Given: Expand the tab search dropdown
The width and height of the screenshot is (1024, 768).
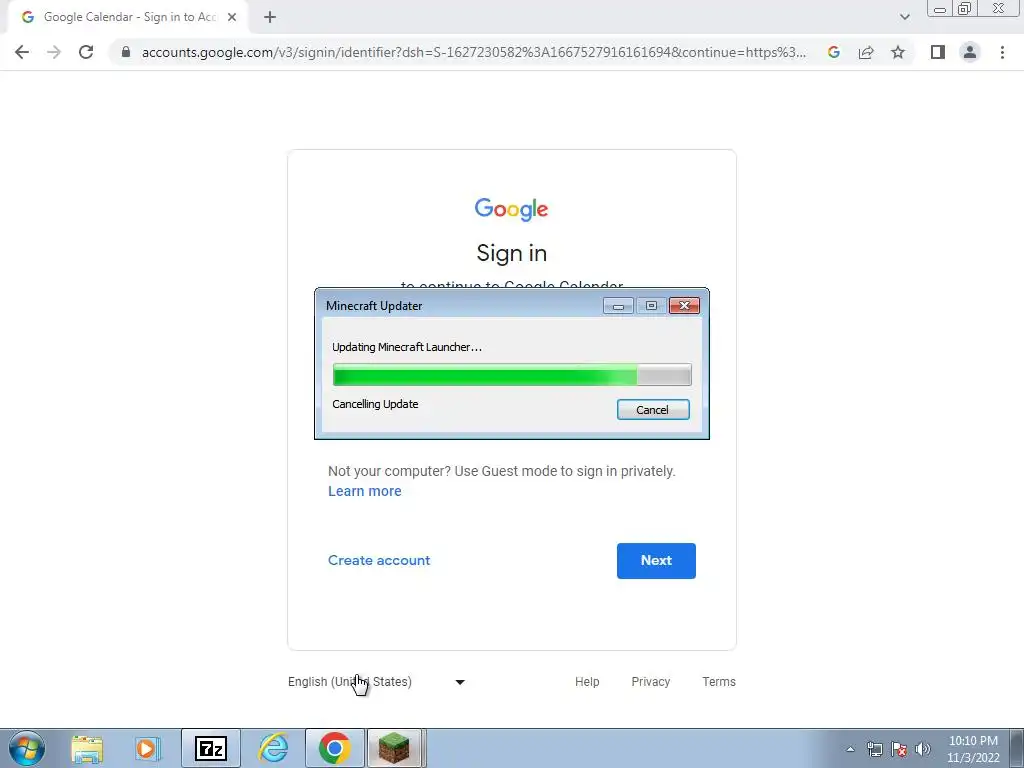Looking at the screenshot, I should pos(904,17).
